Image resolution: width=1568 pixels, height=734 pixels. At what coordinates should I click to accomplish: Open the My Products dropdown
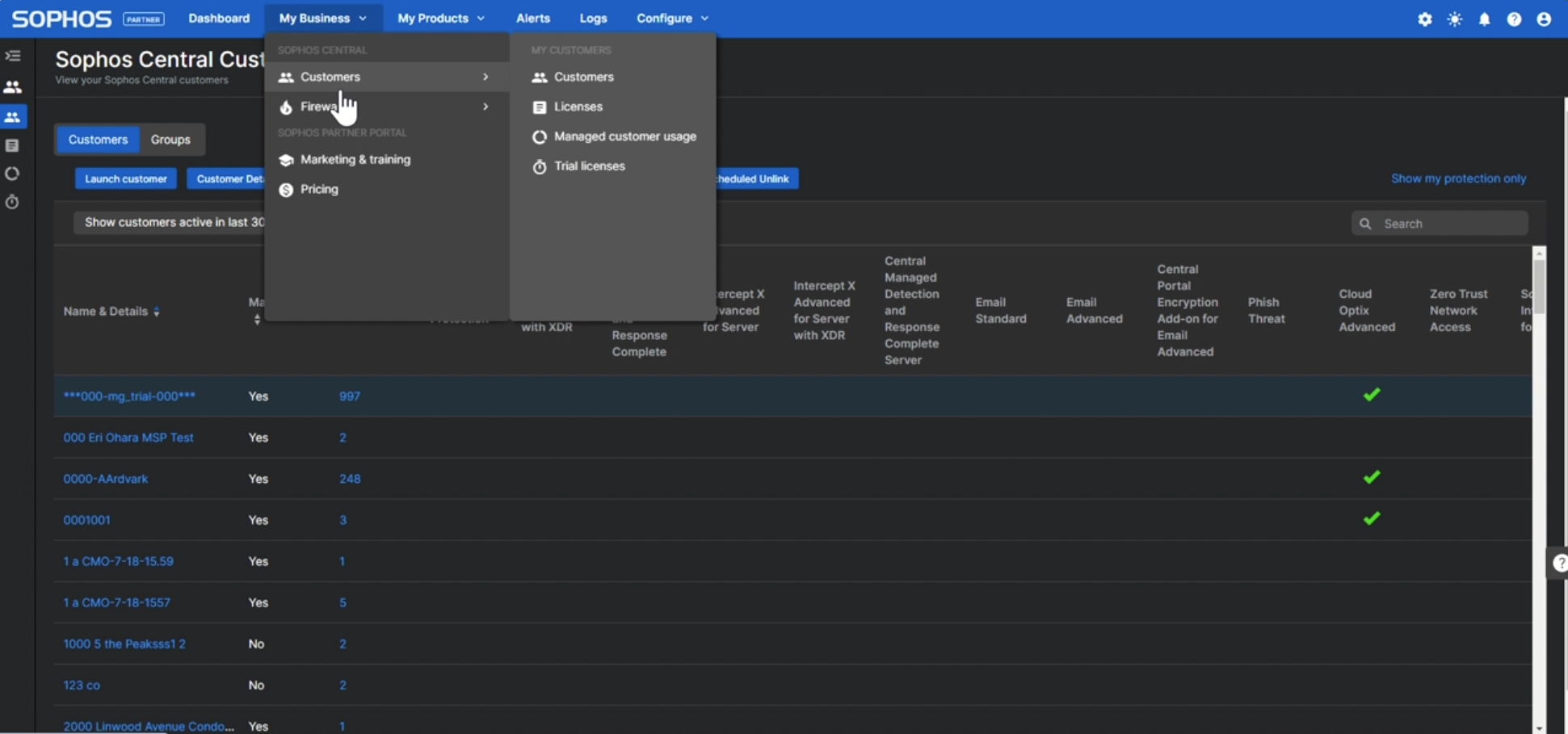point(440,18)
